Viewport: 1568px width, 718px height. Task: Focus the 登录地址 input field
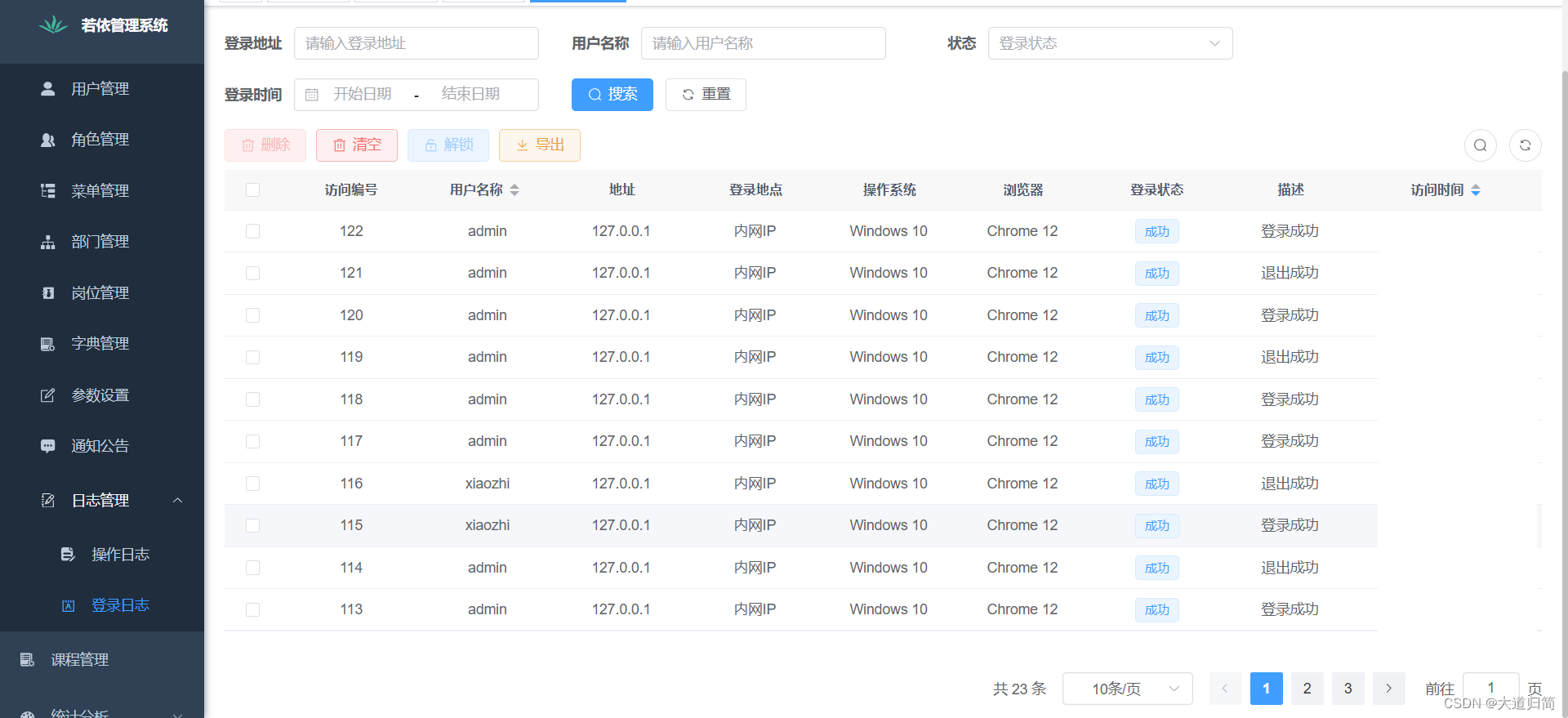pos(416,43)
